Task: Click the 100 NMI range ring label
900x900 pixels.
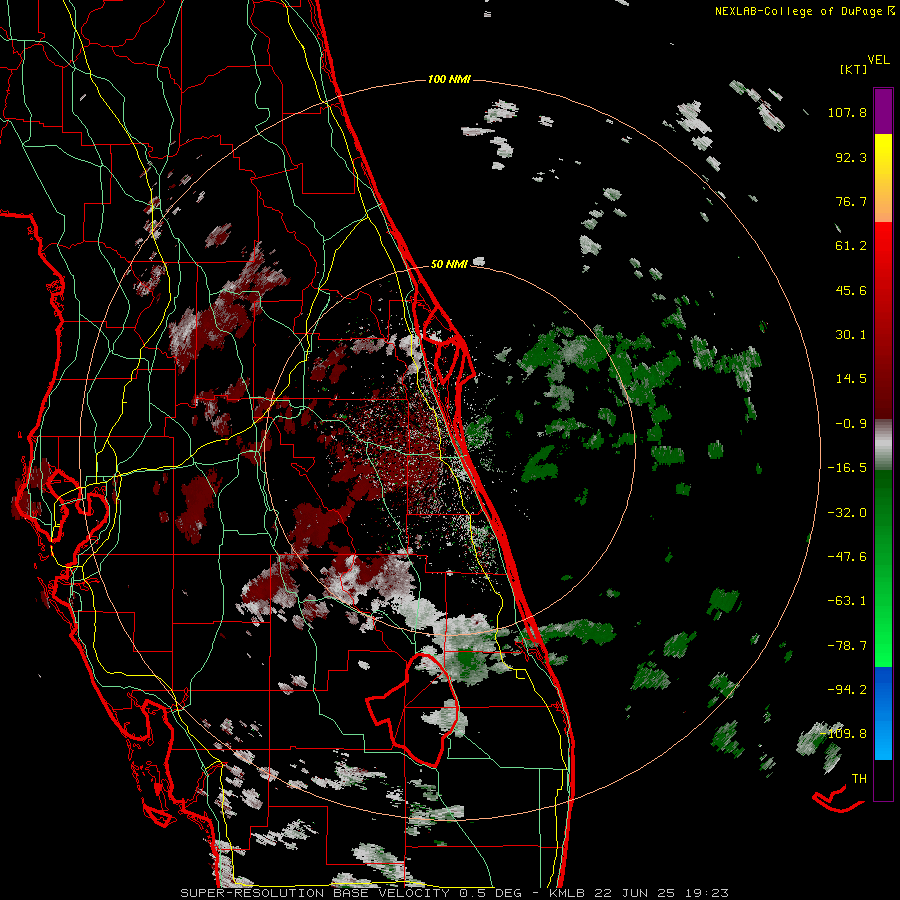Action: [x=449, y=79]
